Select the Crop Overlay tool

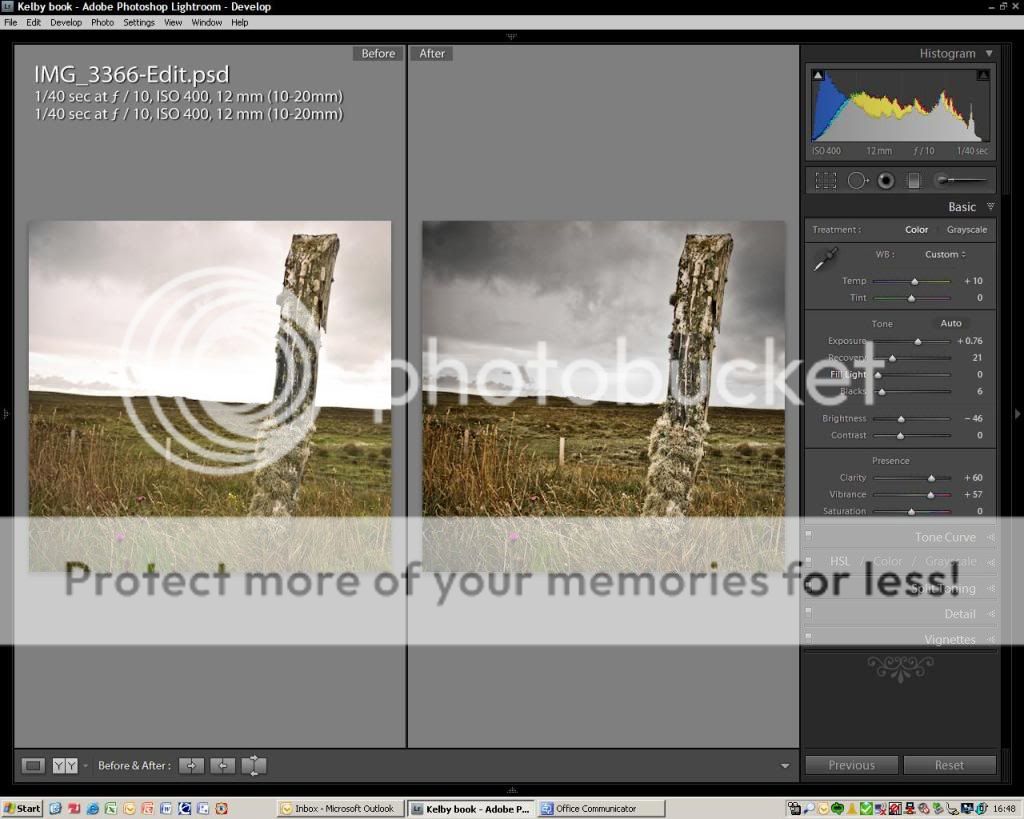[x=825, y=181]
